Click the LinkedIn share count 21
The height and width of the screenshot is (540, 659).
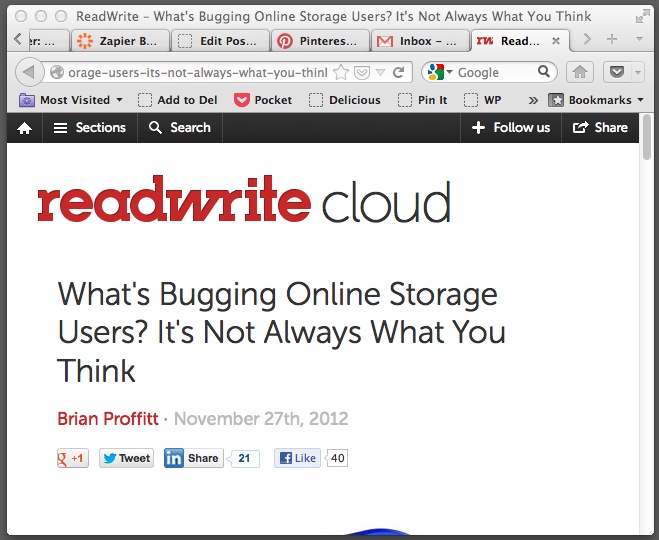pos(244,458)
